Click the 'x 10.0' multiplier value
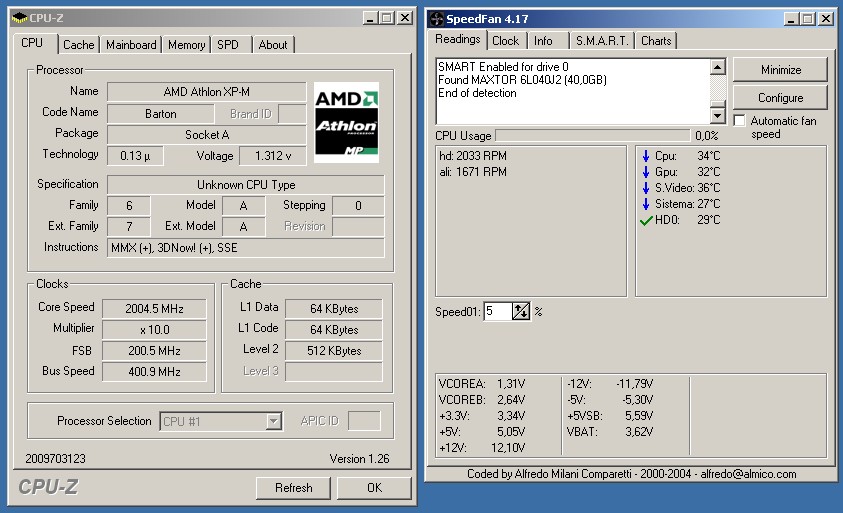843x513 pixels. [x=154, y=330]
